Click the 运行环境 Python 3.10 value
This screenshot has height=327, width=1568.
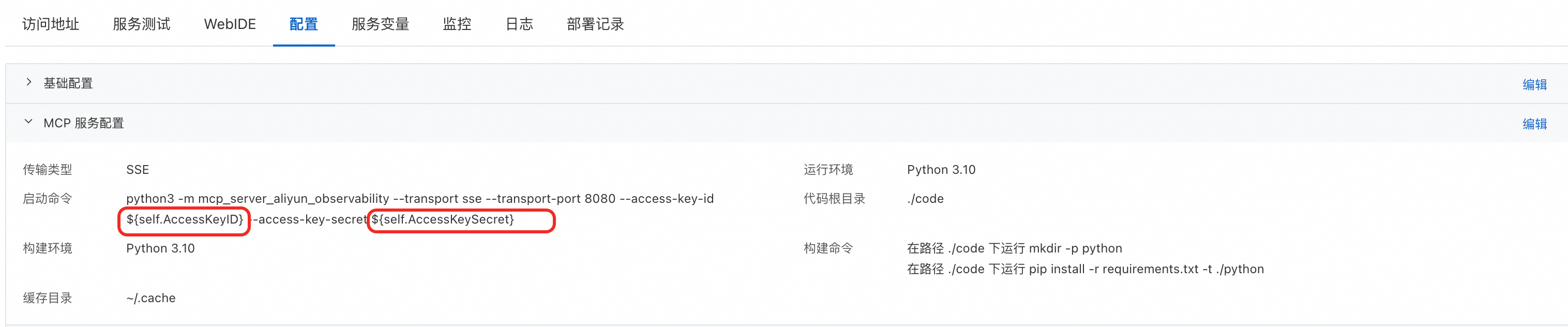tap(940, 169)
